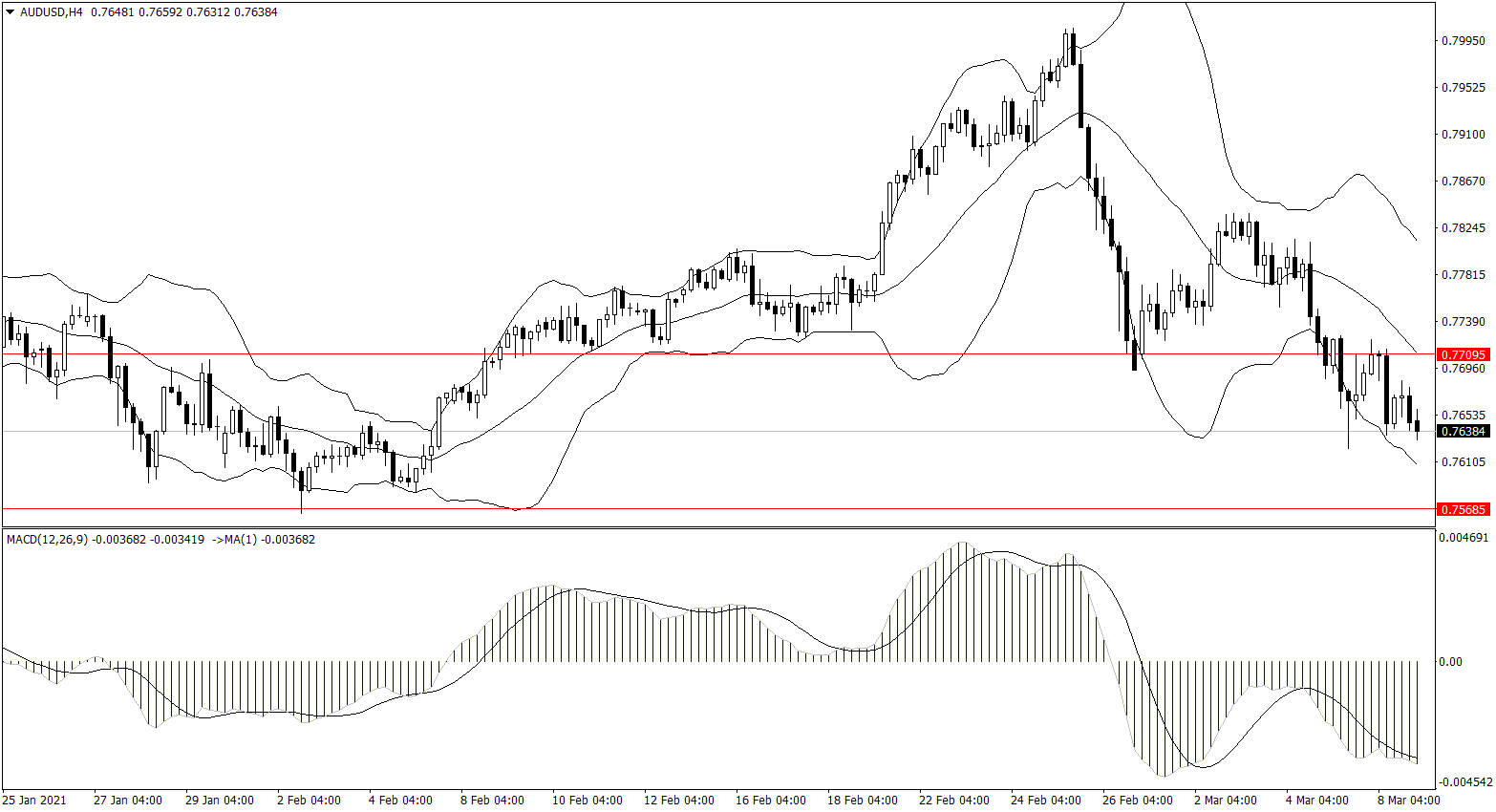Viewport: 1496px width, 812px height.
Task: Select the 2 Mar 04:00 time label
Action: point(1226,801)
